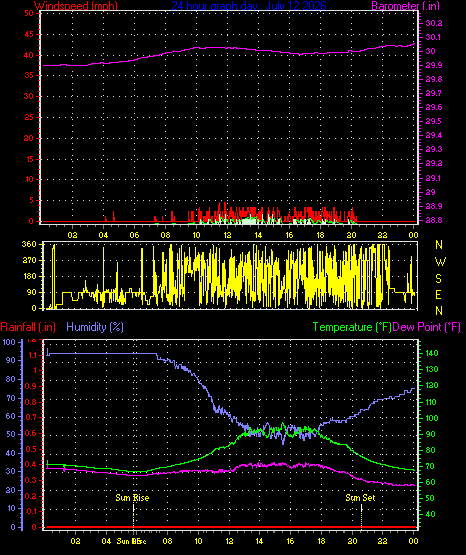
Task: Click the 'W' compass letter beside wind direction graph
Action: pyautogui.click(x=440, y=262)
